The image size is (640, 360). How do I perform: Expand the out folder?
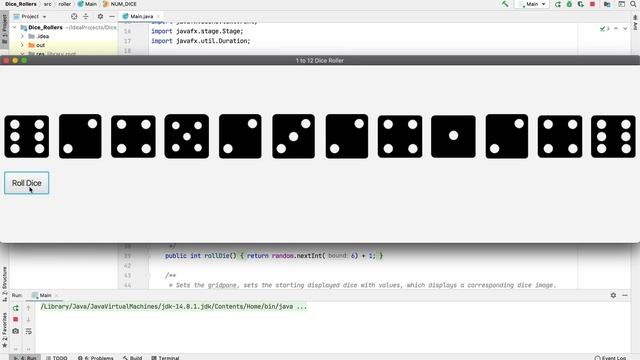(22, 45)
